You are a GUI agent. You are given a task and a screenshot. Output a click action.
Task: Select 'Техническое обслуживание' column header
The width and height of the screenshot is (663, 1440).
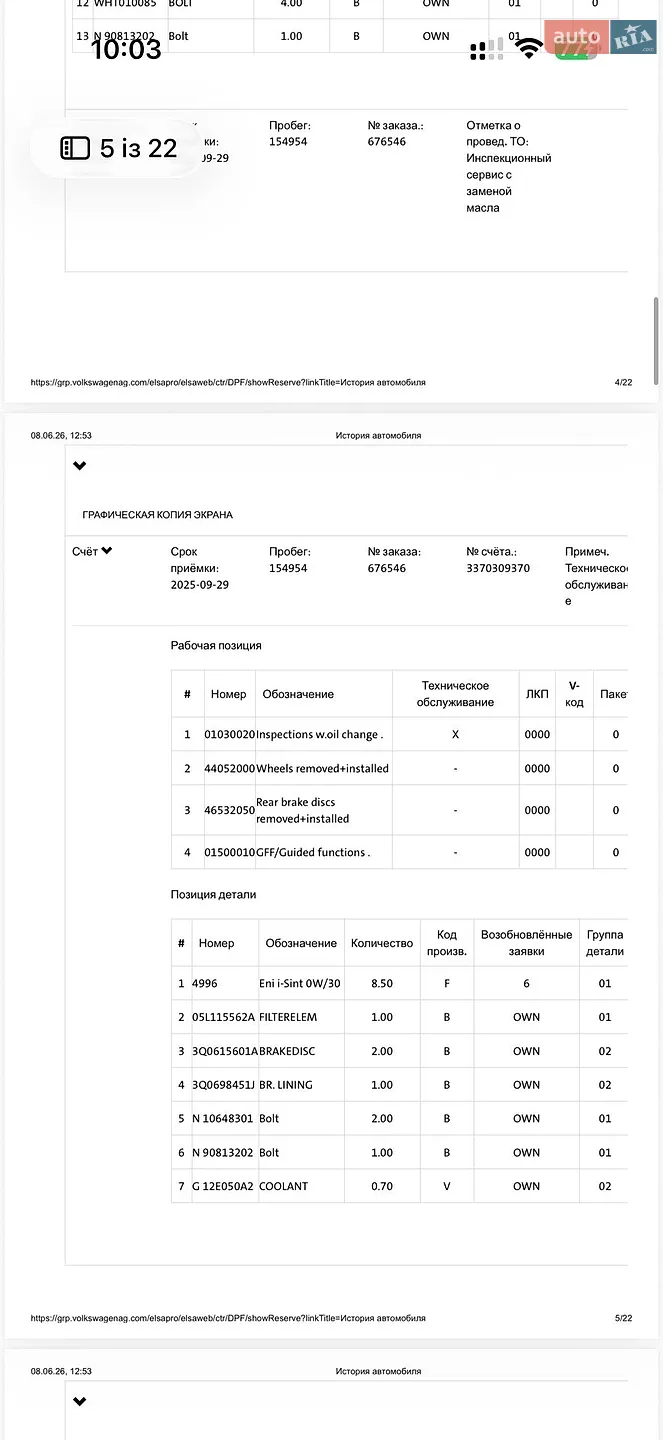[456, 694]
